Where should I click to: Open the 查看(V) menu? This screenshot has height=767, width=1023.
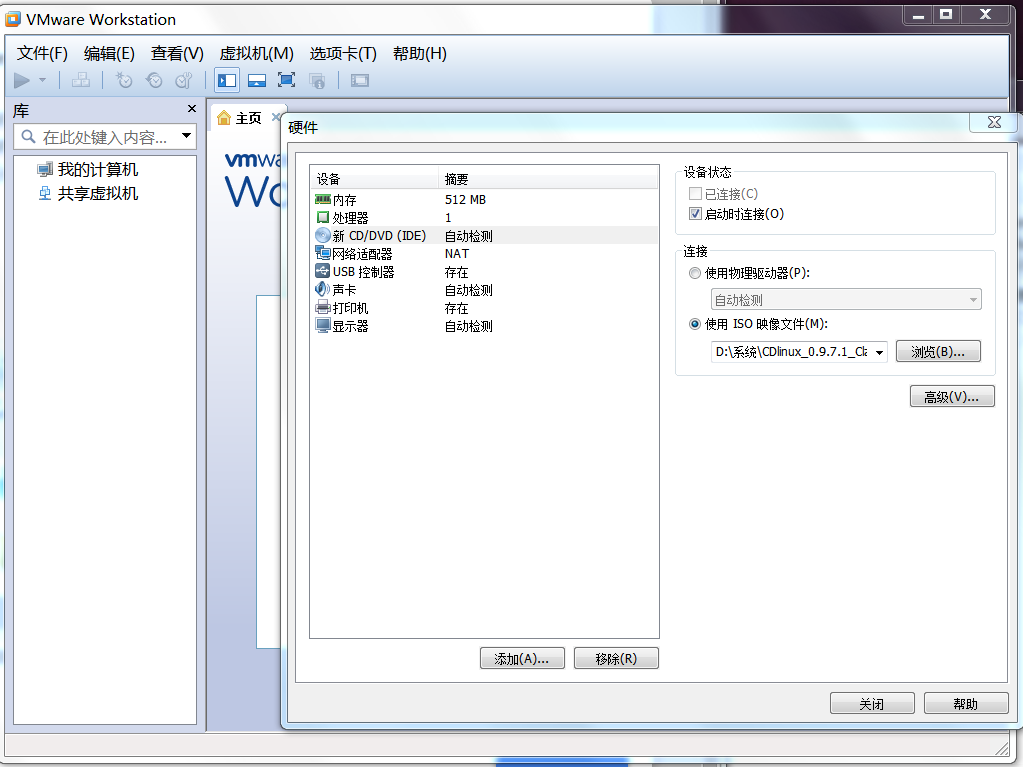click(177, 53)
